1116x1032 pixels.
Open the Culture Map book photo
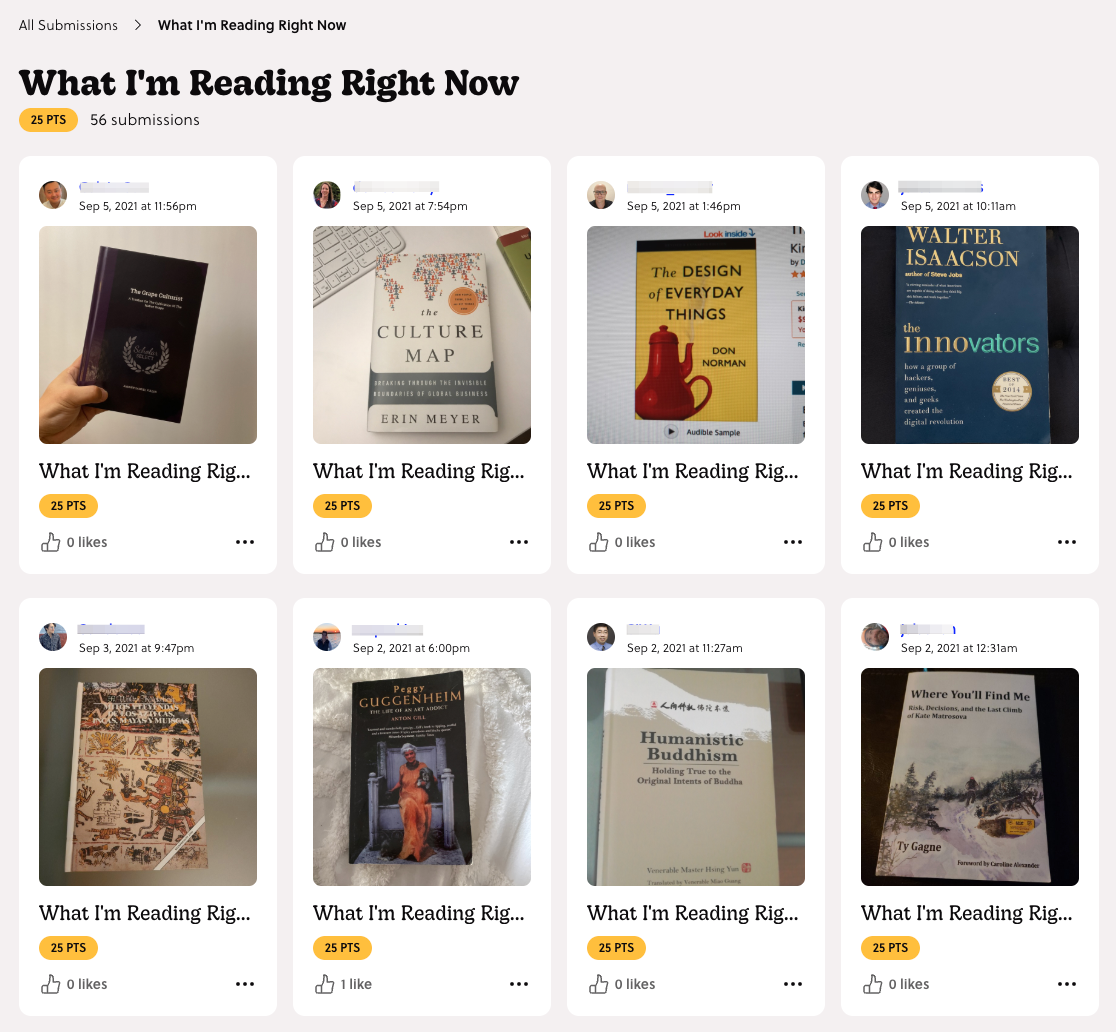pyautogui.click(x=421, y=335)
